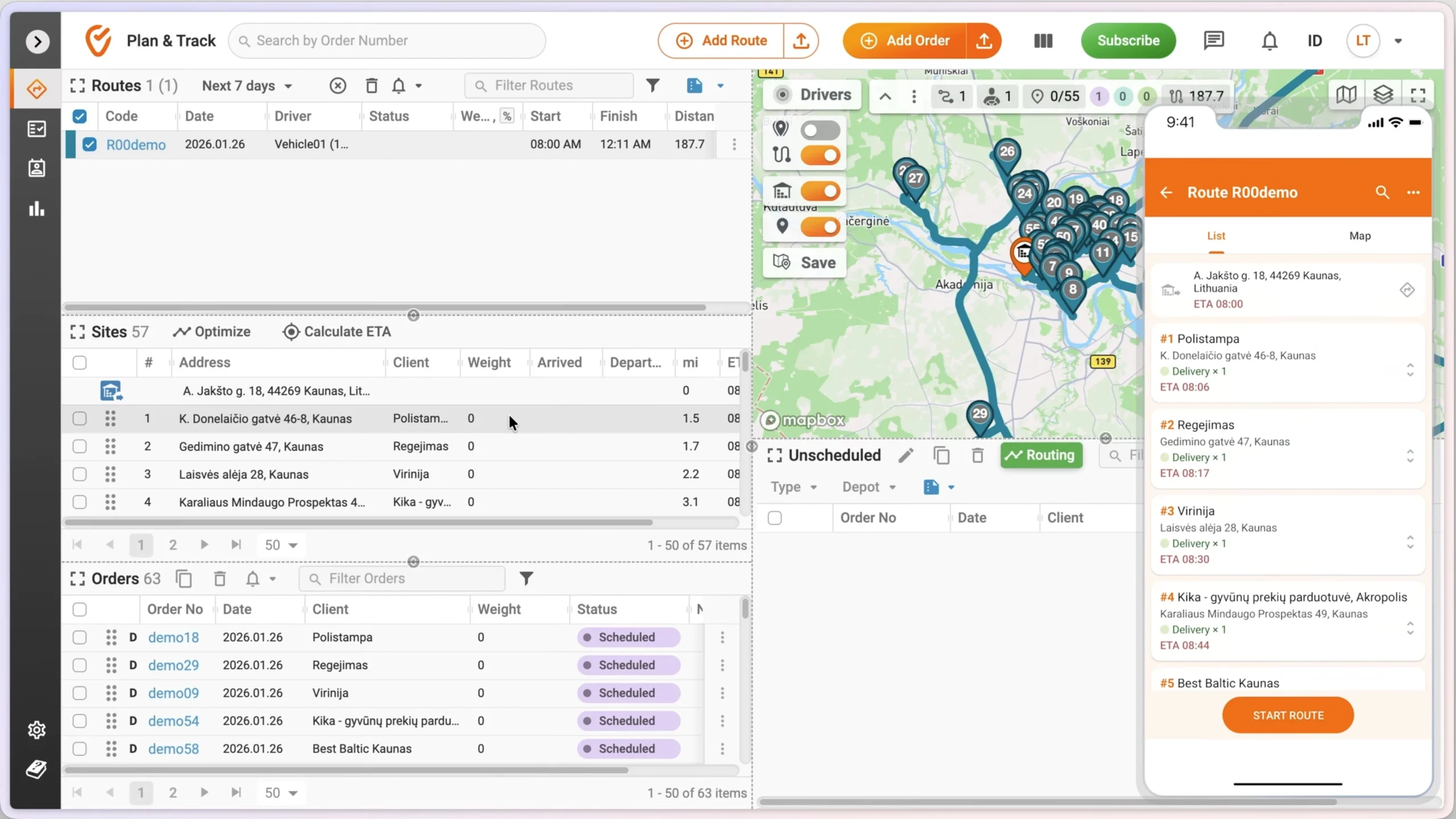This screenshot has height=819, width=1456.
Task: Check the demo18 order checkbox
Action: pos(80,638)
